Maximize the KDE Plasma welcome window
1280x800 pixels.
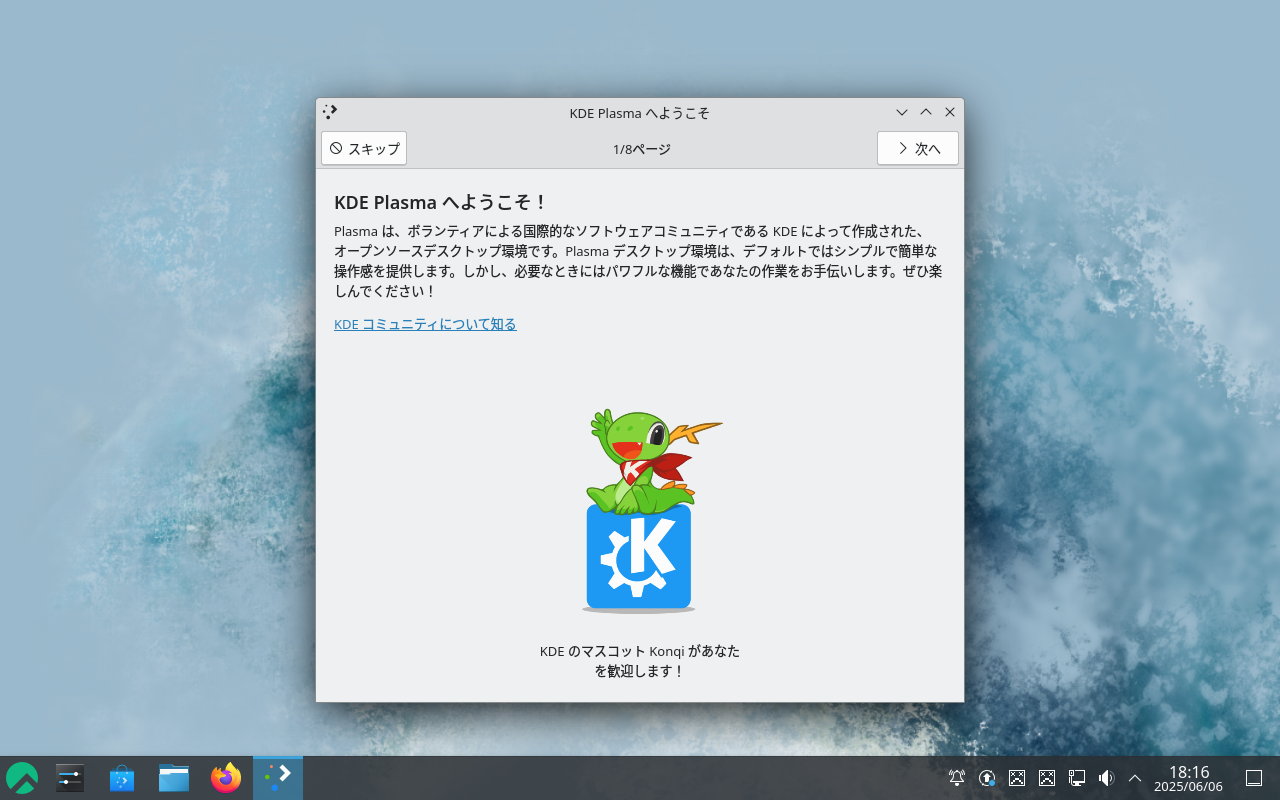[926, 112]
